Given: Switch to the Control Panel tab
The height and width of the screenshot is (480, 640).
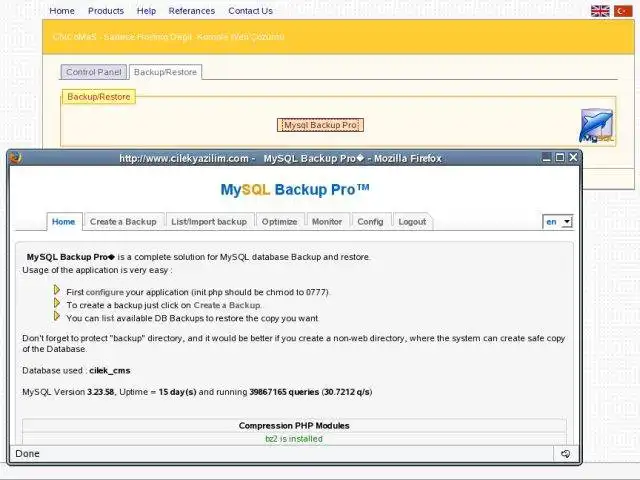Looking at the screenshot, I should (94, 72).
